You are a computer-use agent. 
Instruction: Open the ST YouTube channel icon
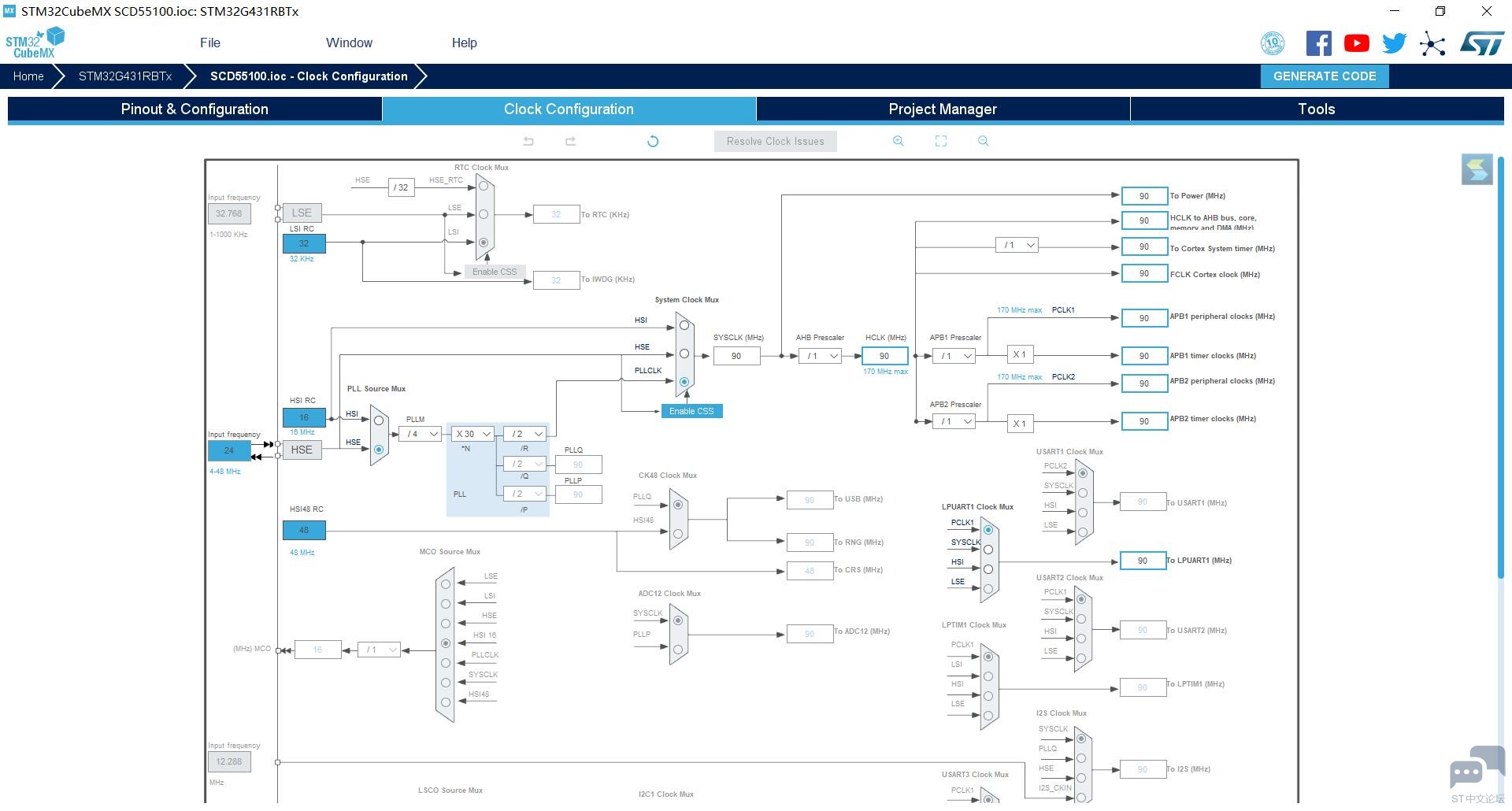[1356, 43]
